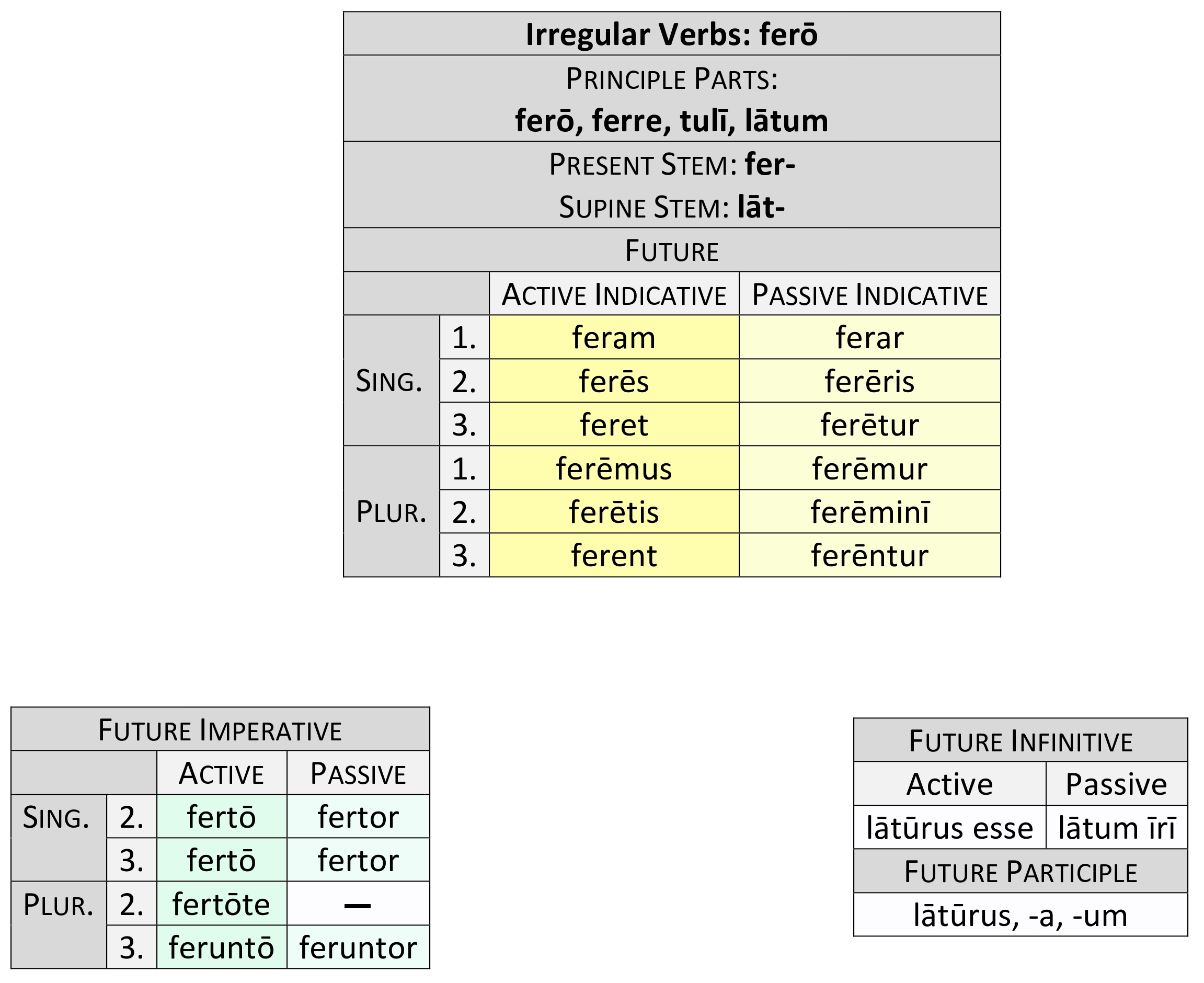The image size is (1204, 983).
Task: Click the 'lātūrus esse' infinitive cell
Action: (x=949, y=828)
